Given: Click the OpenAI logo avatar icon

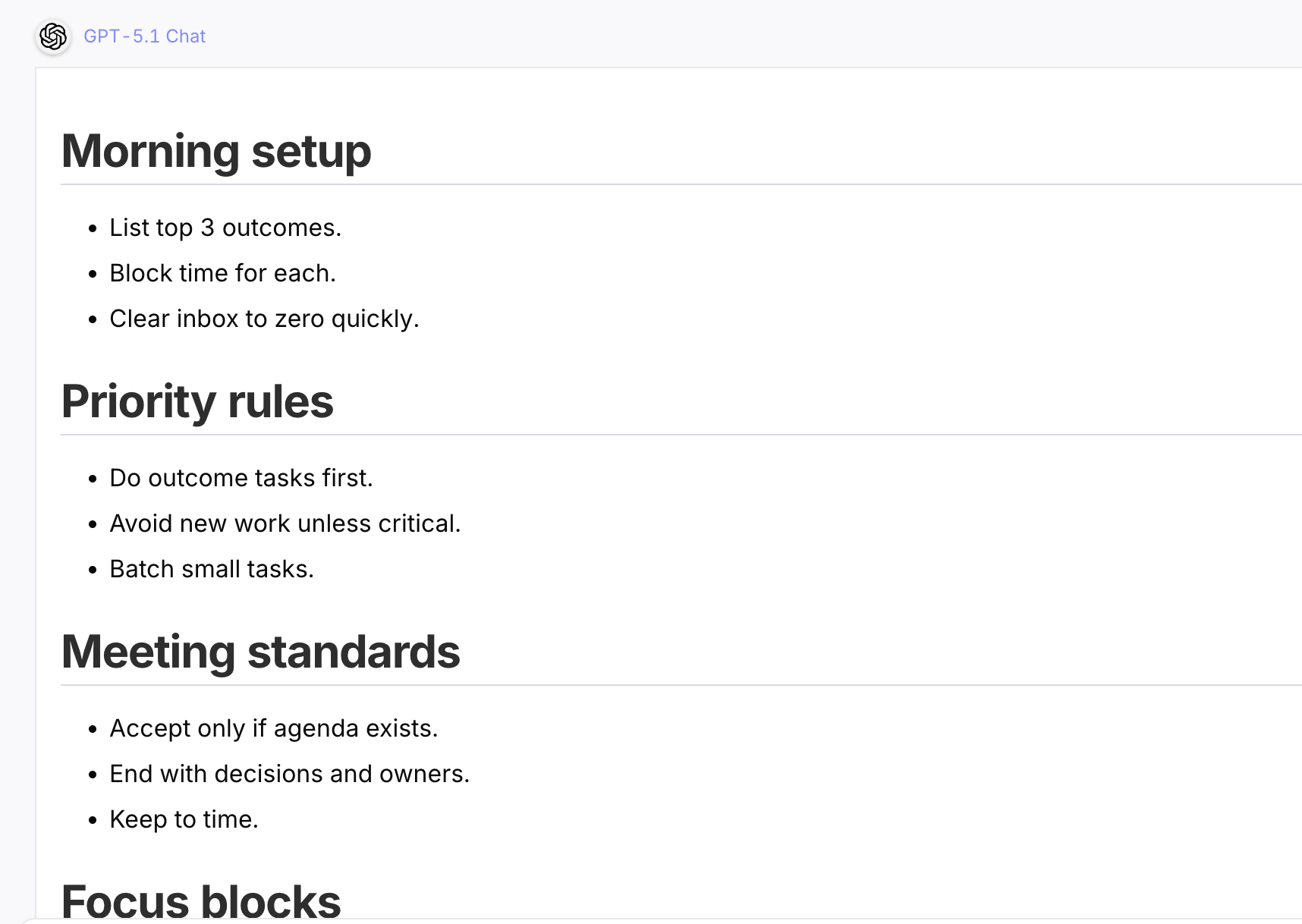Looking at the screenshot, I should [53, 36].
